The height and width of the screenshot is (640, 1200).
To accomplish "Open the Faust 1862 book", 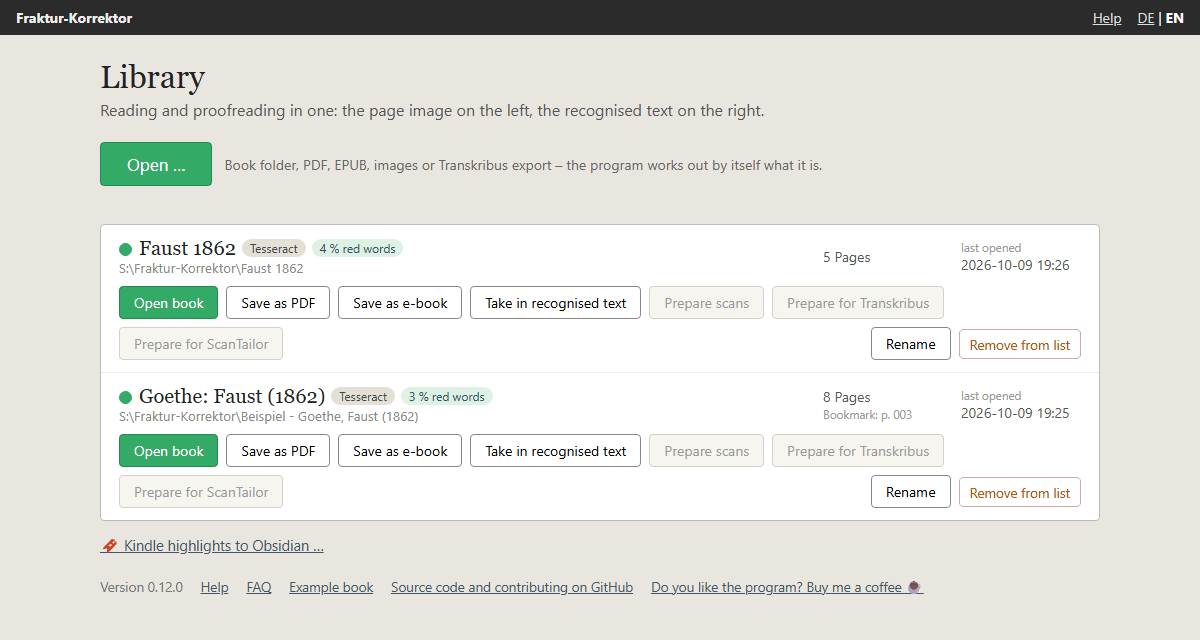I will coord(168,303).
